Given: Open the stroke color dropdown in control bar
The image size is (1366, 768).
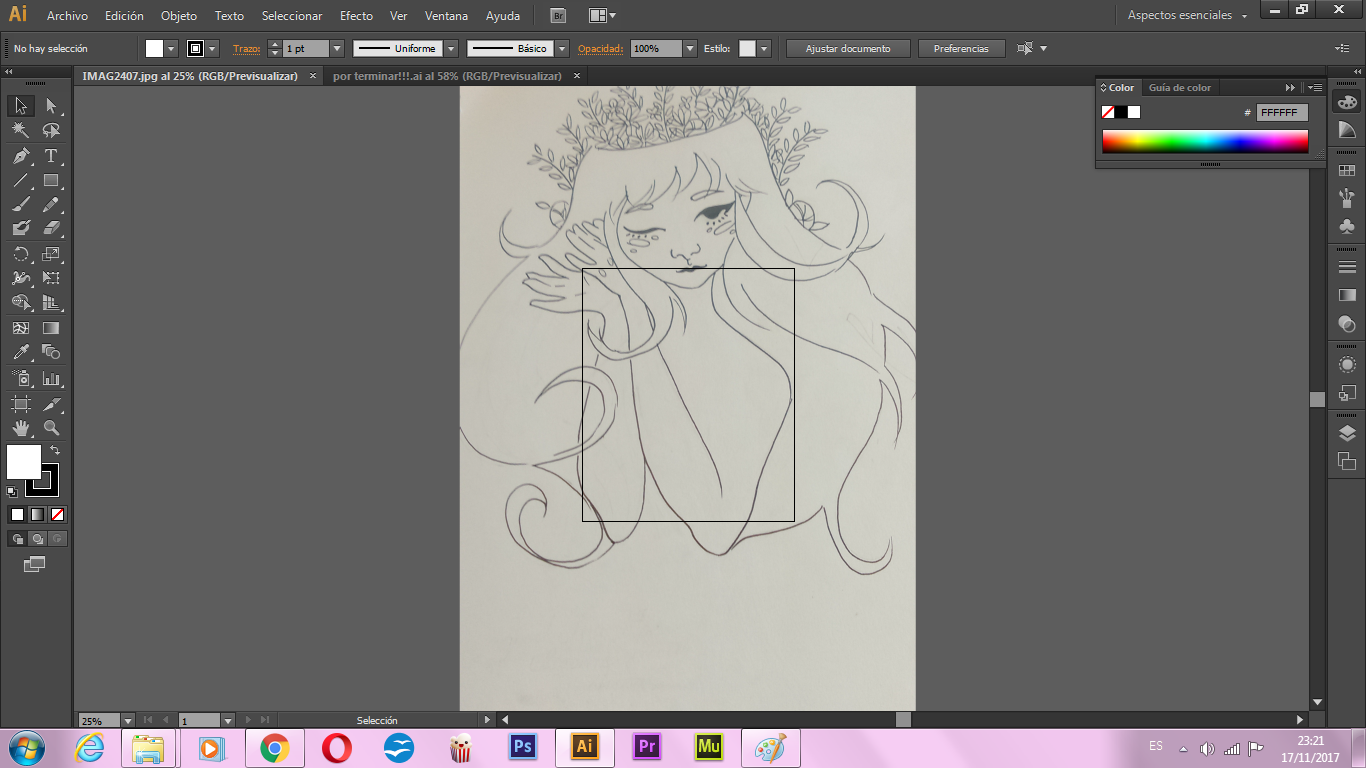Looking at the screenshot, I should coord(212,48).
